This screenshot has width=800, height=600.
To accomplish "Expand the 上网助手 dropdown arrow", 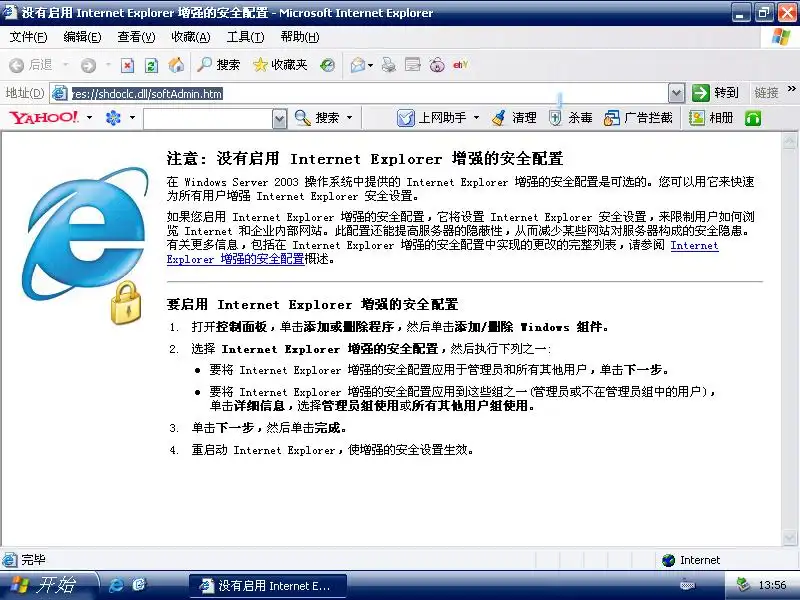I will pyautogui.click(x=476, y=118).
